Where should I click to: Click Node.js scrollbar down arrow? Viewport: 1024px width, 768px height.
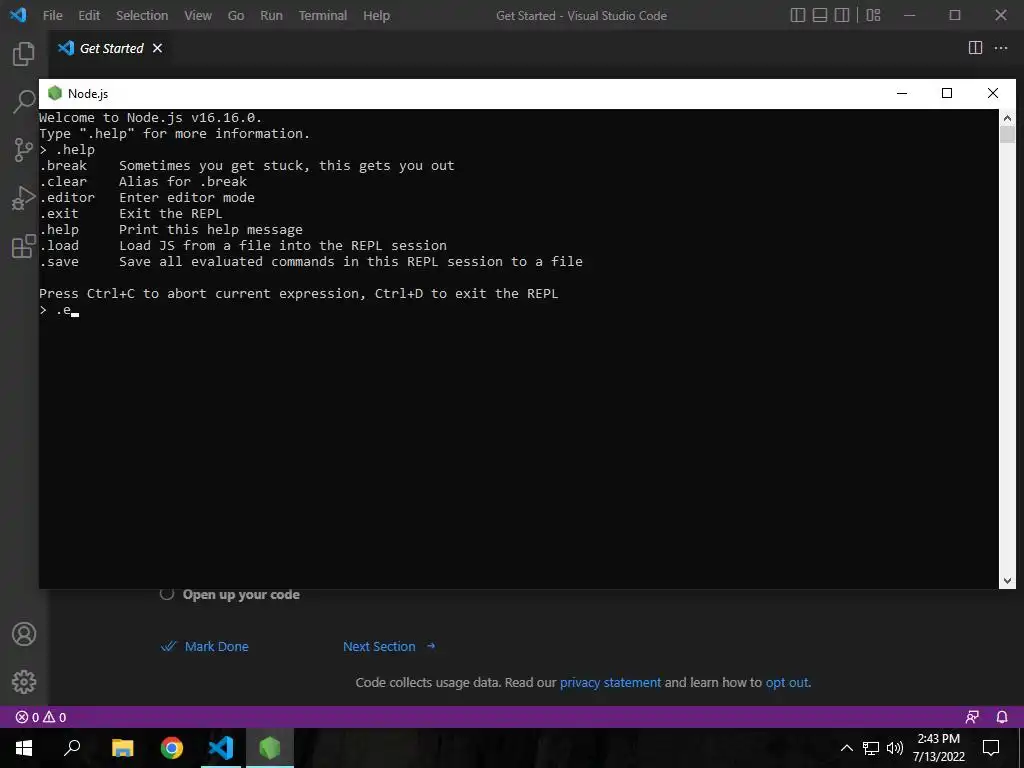[x=1007, y=580]
